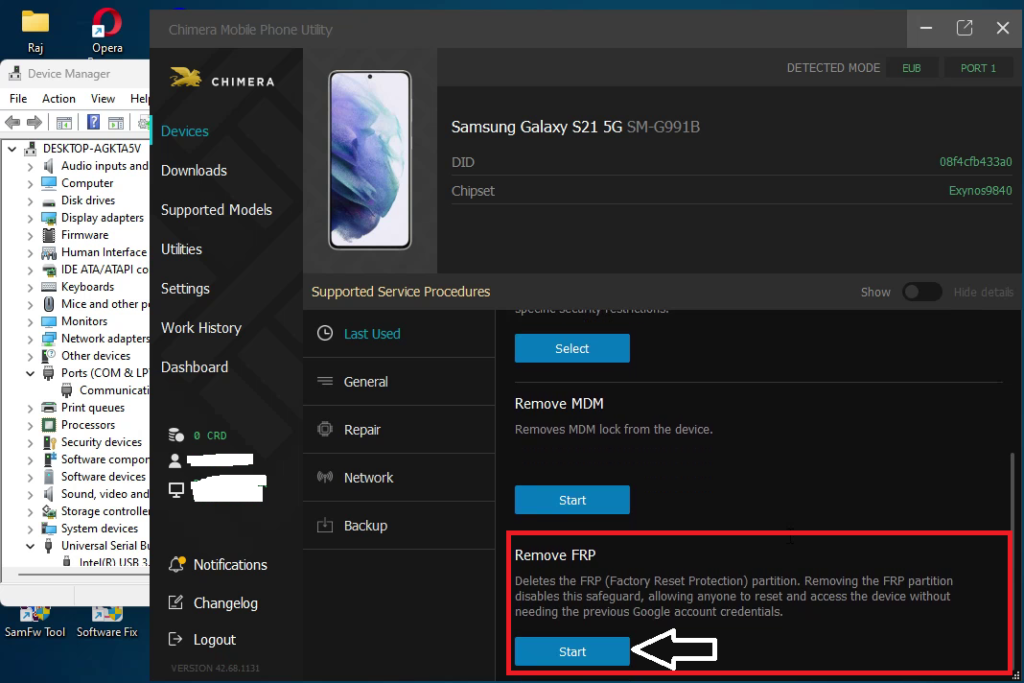Screen dimensions: 1024x683
Task: Select Security devices in Device Manager
Action: [101, 442]
